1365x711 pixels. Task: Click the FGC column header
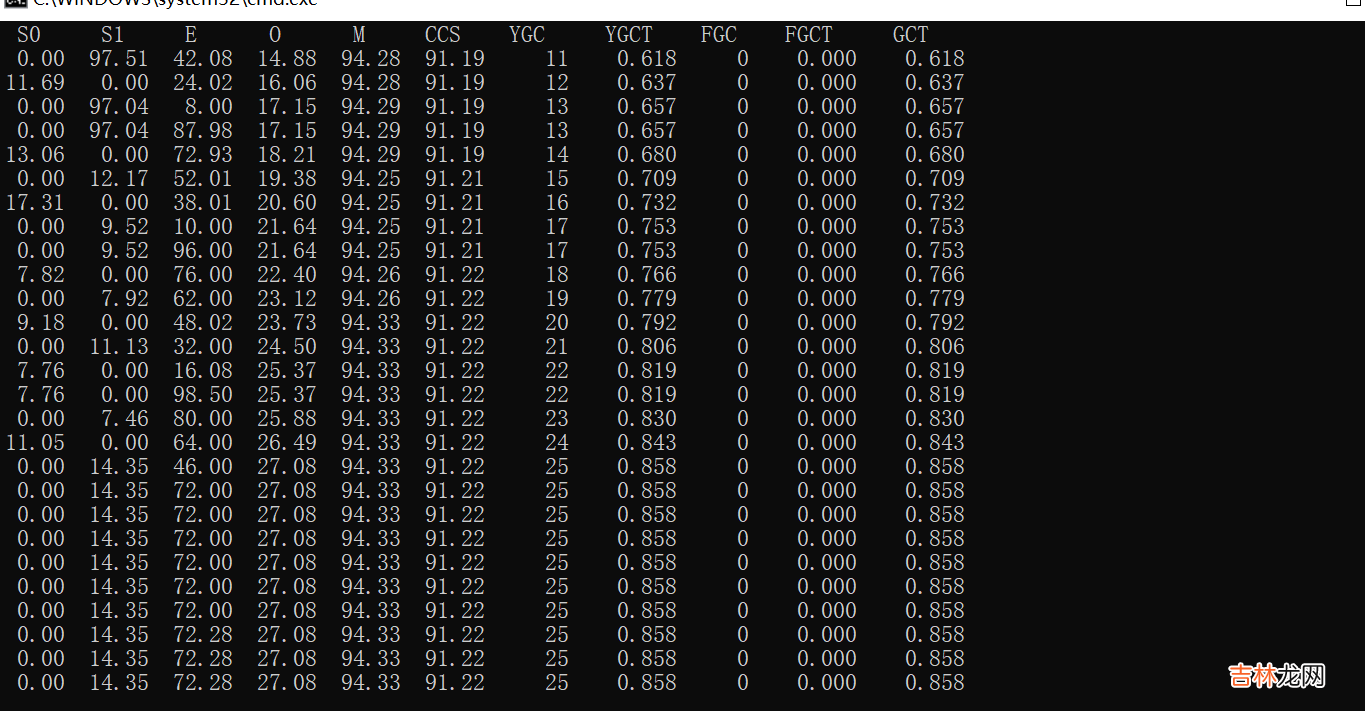pos(718,35)
